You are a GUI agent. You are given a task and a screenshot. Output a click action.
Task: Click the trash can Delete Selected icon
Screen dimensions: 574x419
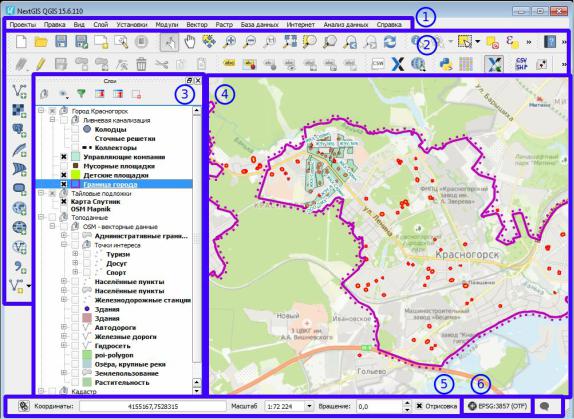tap(141, 64)
